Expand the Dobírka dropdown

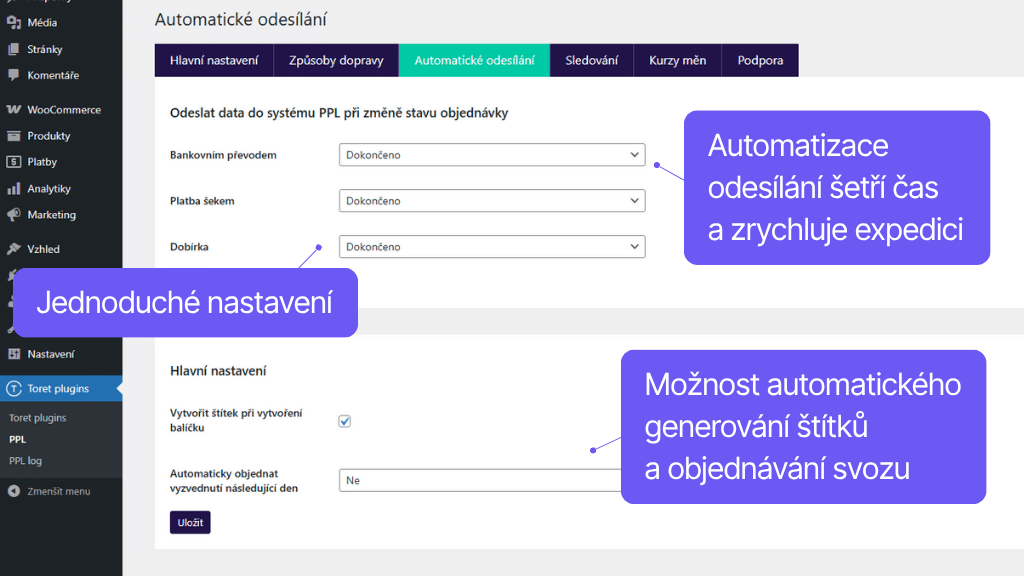[x=492, y=247]
